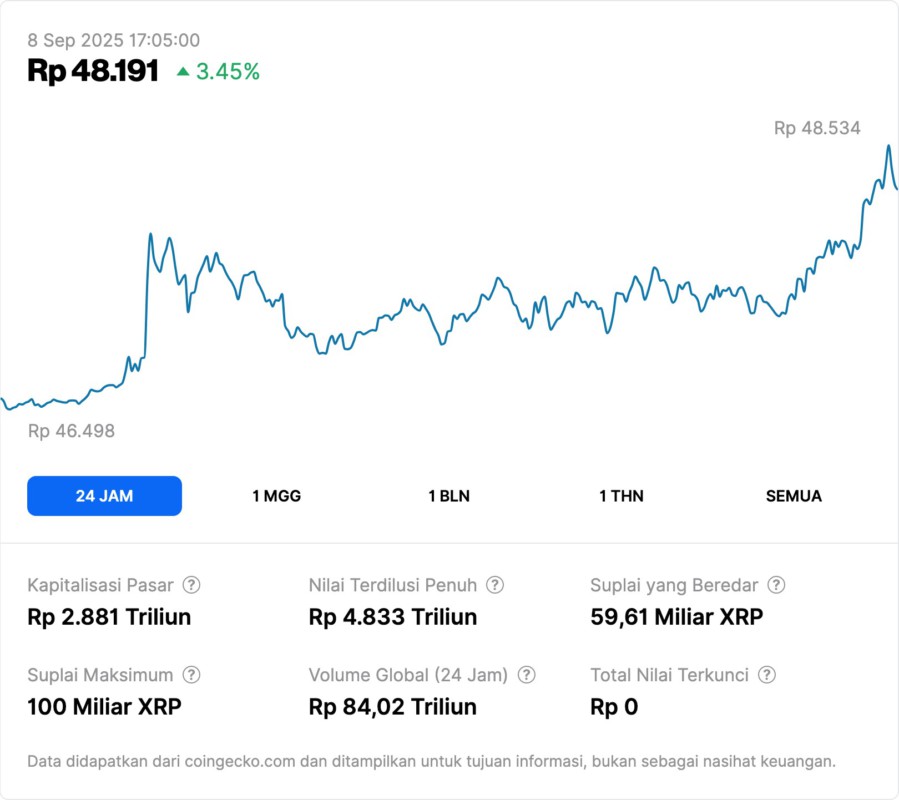
Task: Click help icon beside Nilai Terdilusi Penuh
Action: tap(495, 585)
